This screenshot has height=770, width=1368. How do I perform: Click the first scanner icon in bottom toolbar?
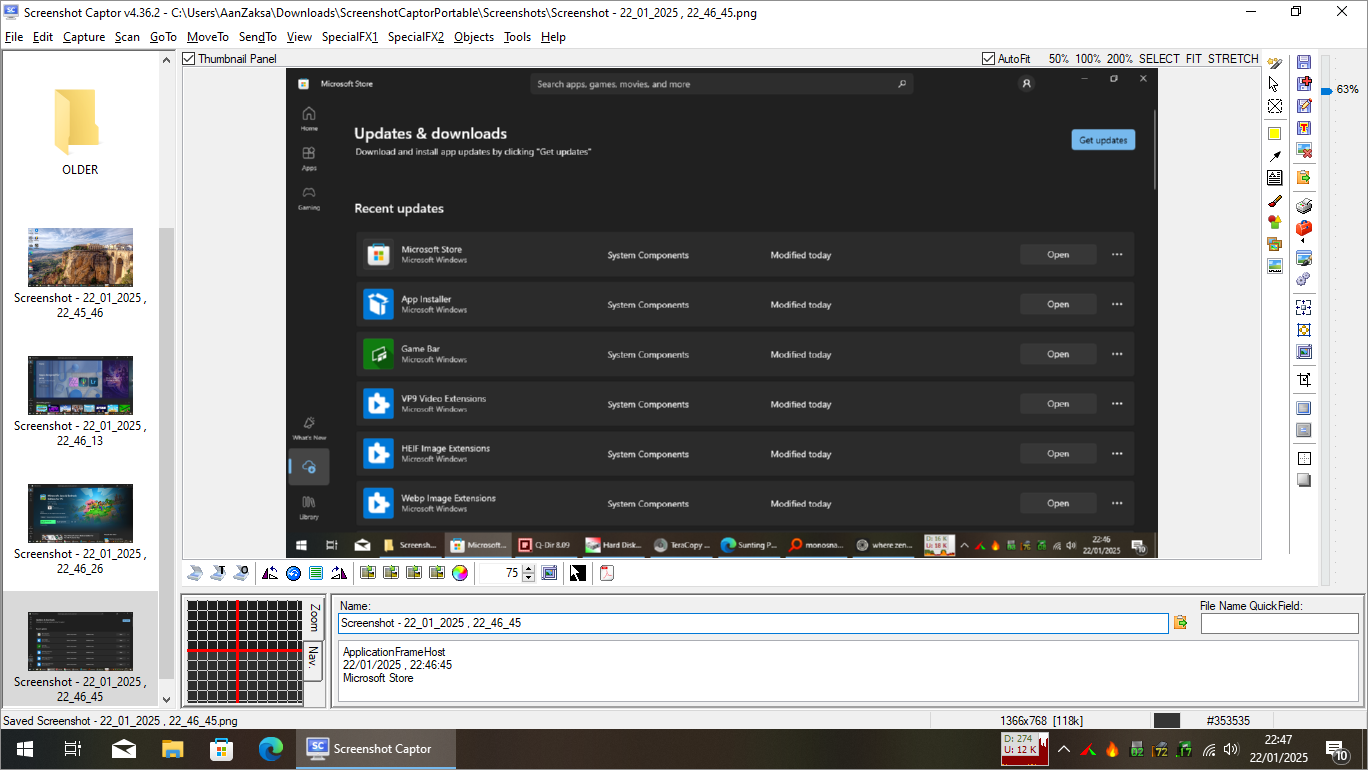click(x=196, y=573)
